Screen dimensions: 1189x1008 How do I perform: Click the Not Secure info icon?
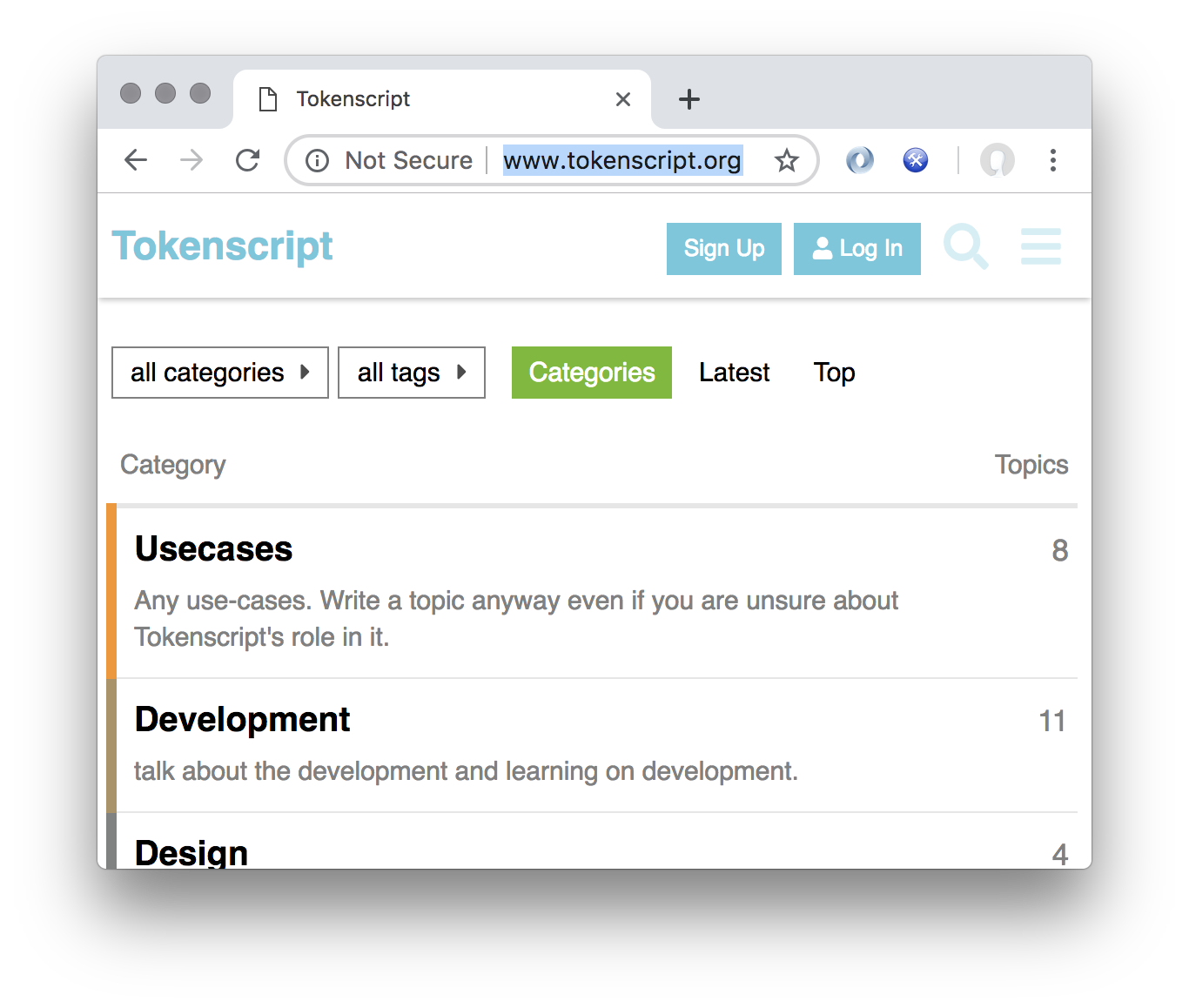click(x=317, y=160)
